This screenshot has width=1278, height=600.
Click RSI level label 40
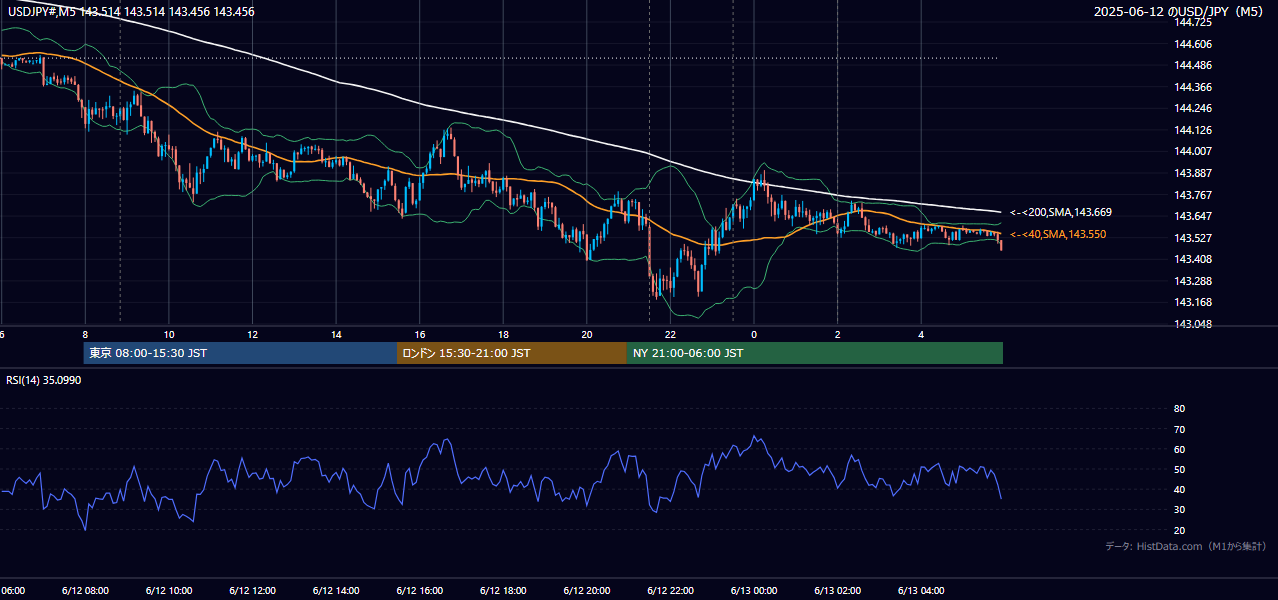[1179, 490]
